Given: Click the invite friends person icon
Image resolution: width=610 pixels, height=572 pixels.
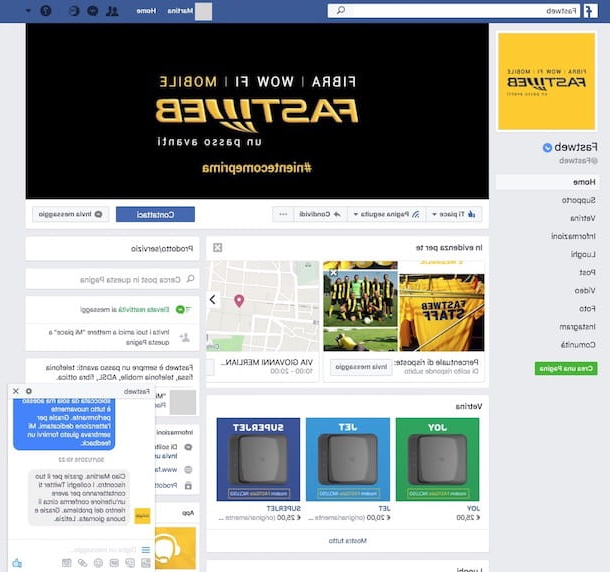Looking at the screenshot, I should pos(185,337).
